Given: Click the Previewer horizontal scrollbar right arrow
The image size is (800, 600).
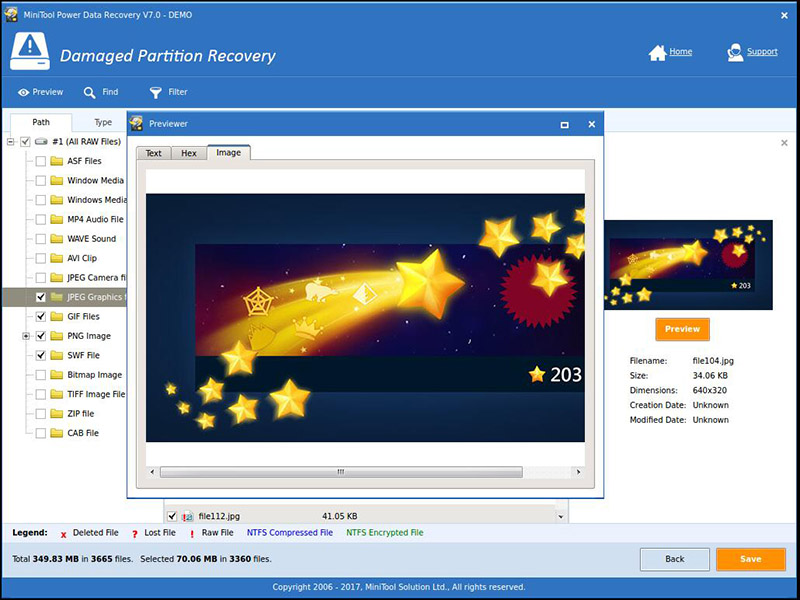Looking at the screenshot, I should (577, 469).
